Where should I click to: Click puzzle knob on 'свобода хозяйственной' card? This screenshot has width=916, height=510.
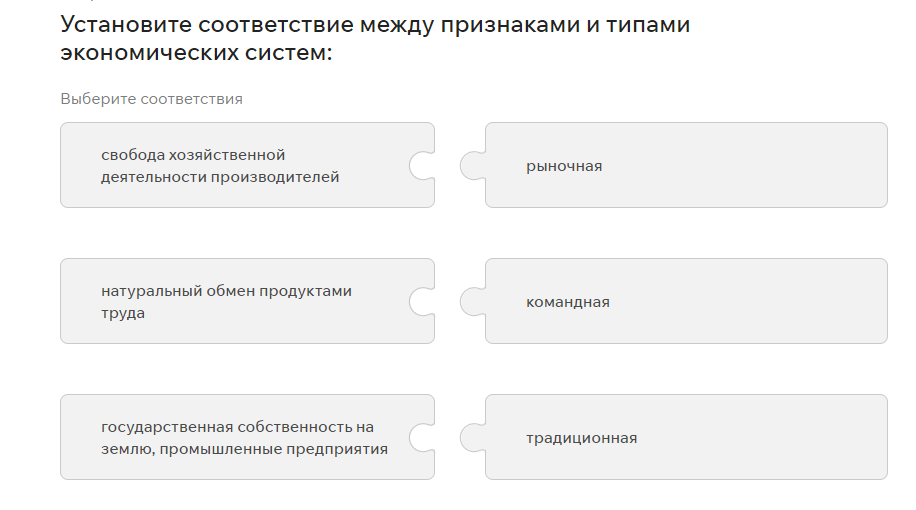tap(423, 165)
